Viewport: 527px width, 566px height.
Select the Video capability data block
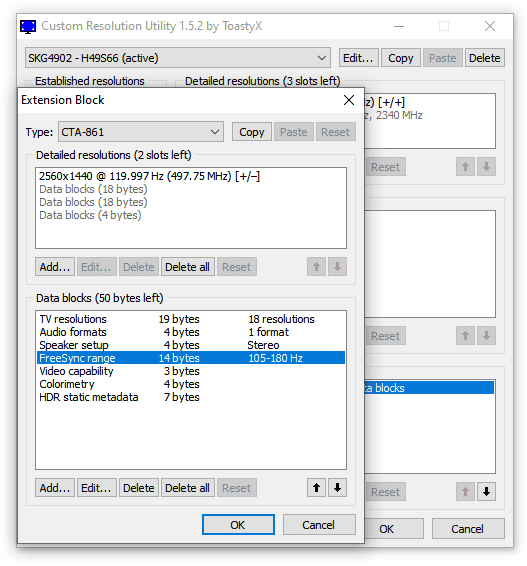[x=191, y=371]
